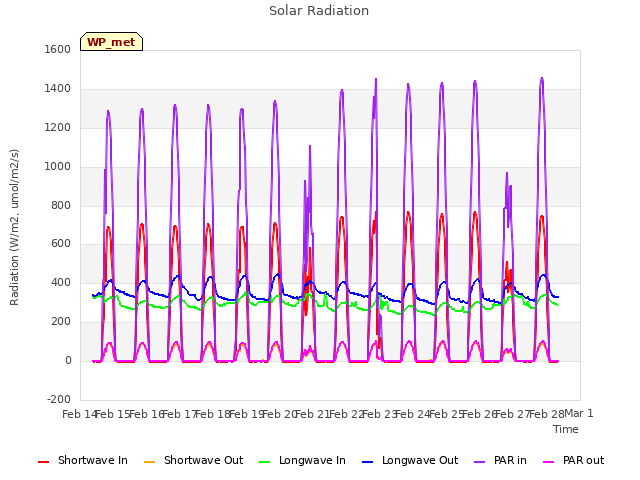Click the Solar Radiation chart title
The width and height of the screenshot is (640, 480).
319,11
